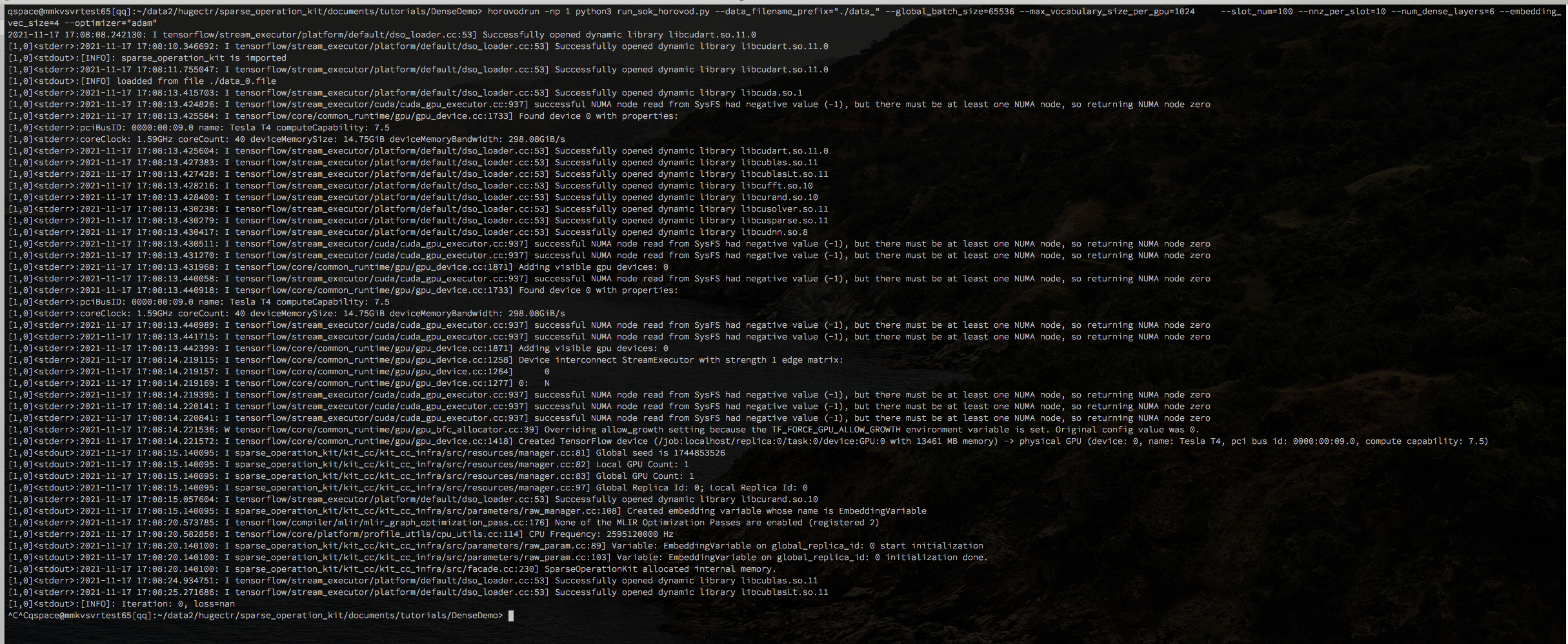Click the "Local GPU Count: 1" text
1568x644 pixels.
tap(643, 465)
